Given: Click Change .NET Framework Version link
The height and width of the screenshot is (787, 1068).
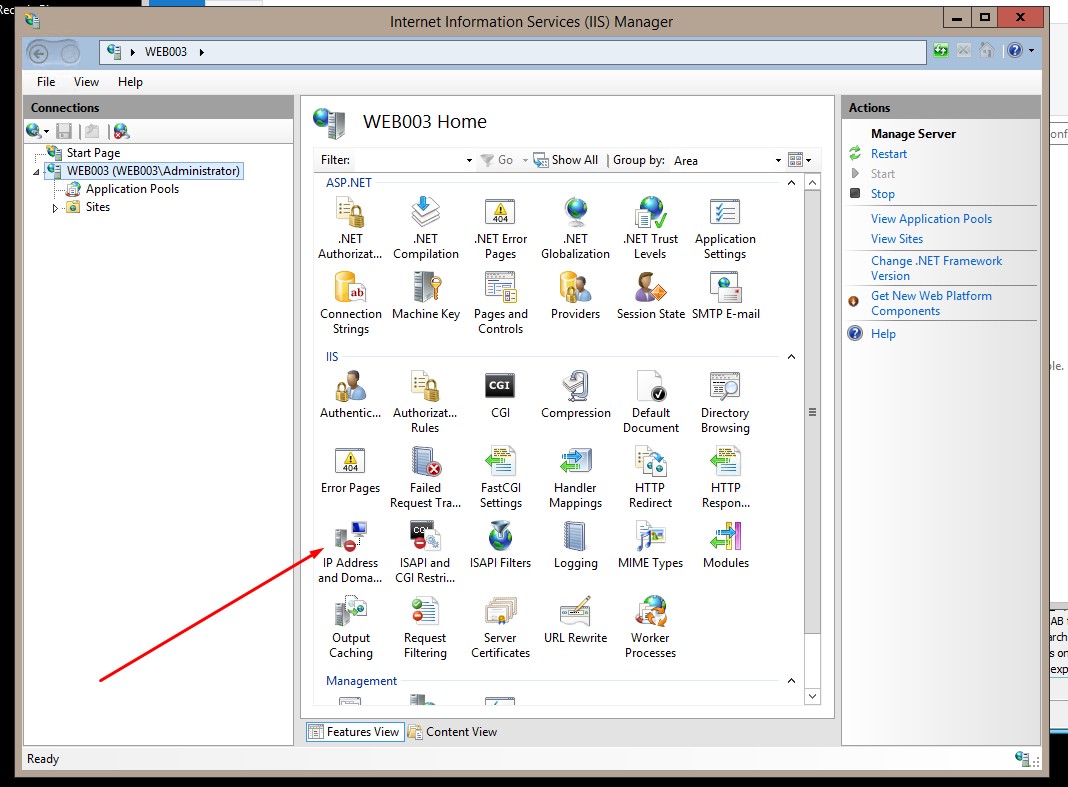Looking at the screenshot, I should click(x=936, y=268).
